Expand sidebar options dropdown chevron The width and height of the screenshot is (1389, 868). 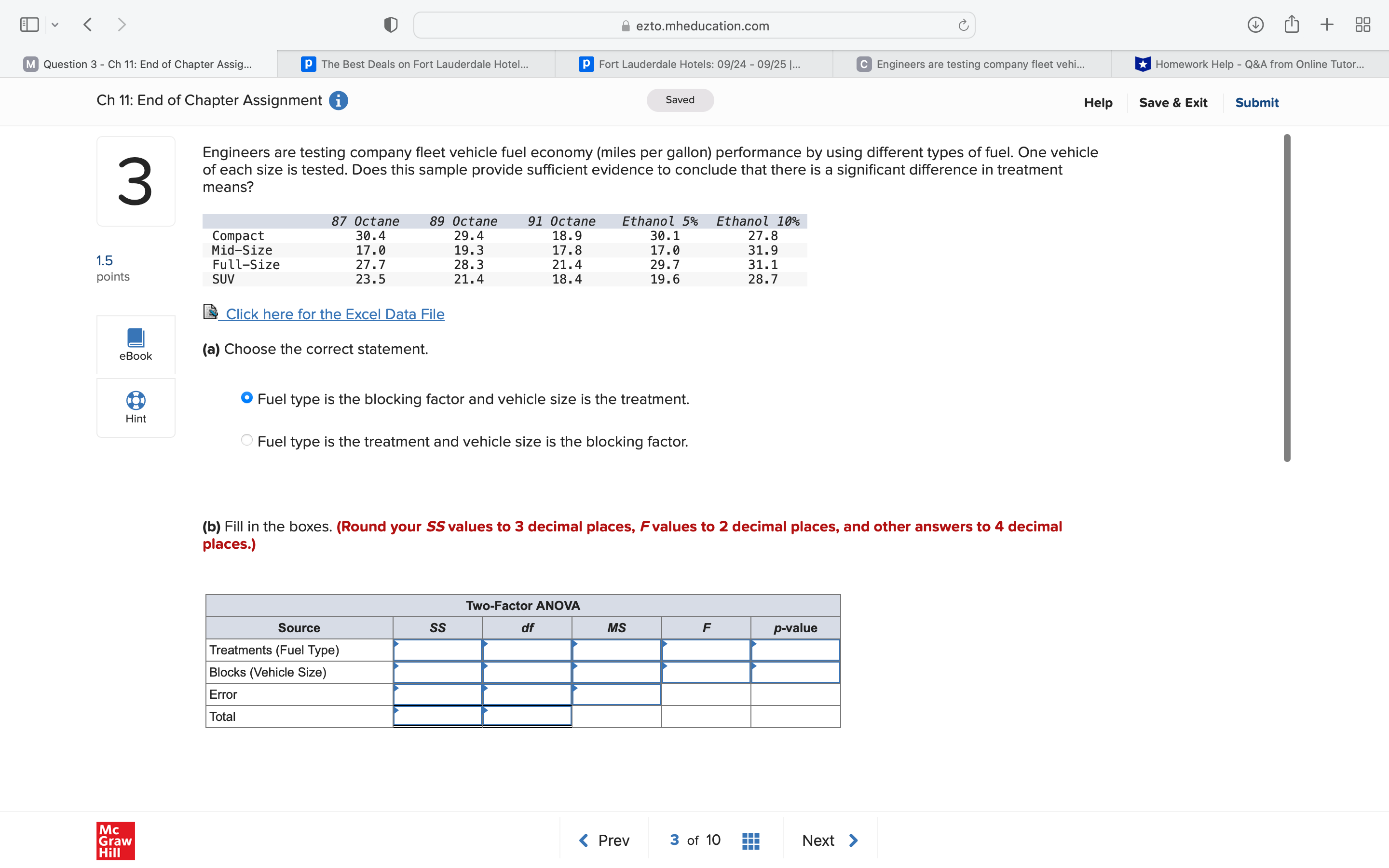click(x=55, y=25)
